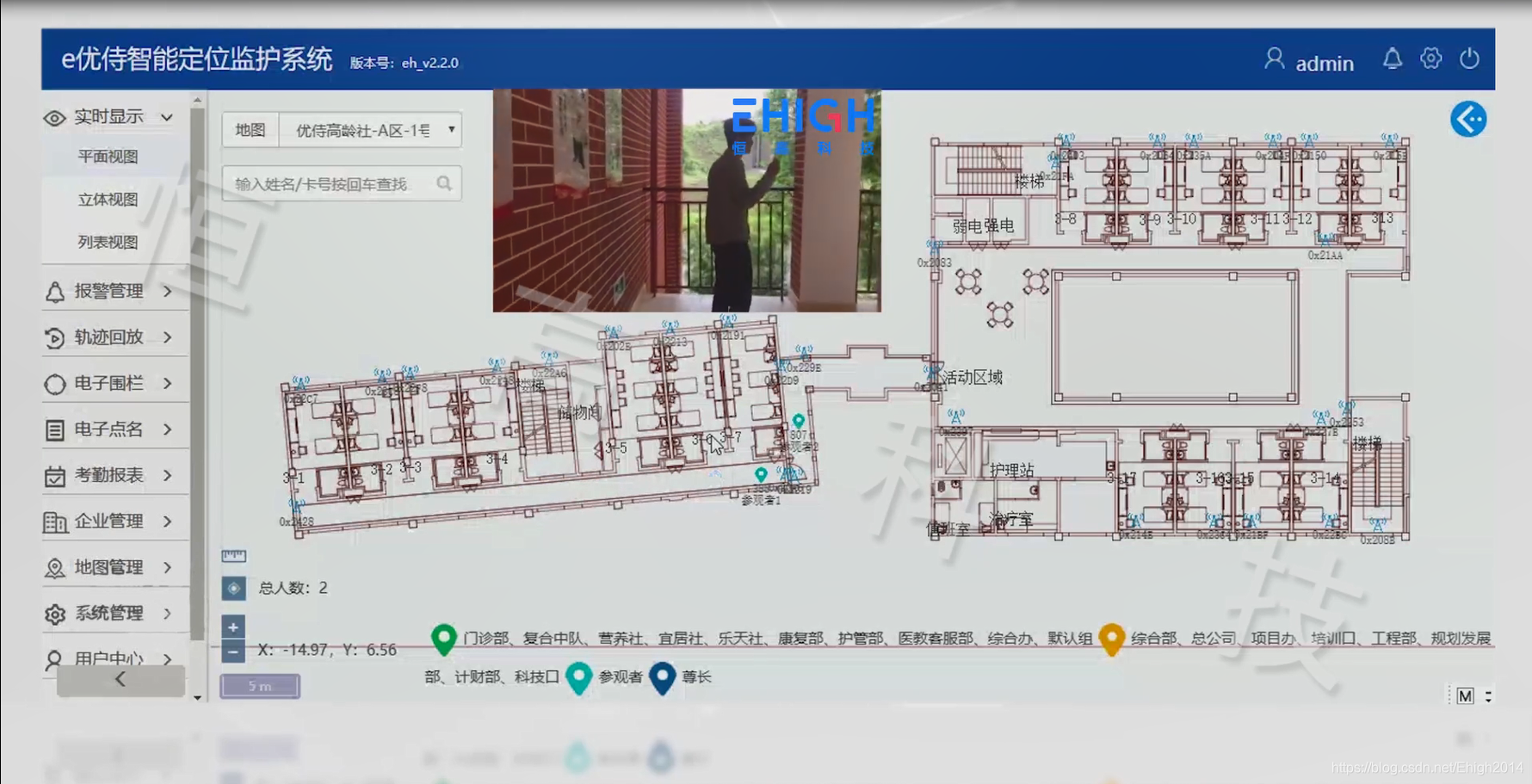Select 列表视图 submenu item
This screenshot has height=784, width=1532.
pos(108,243)
